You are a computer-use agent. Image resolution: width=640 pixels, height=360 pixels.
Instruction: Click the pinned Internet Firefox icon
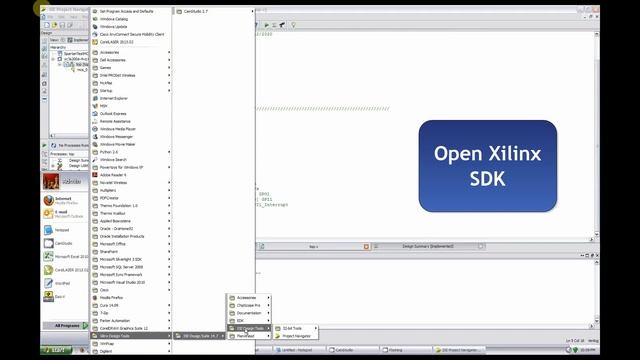tap(49, 200)
